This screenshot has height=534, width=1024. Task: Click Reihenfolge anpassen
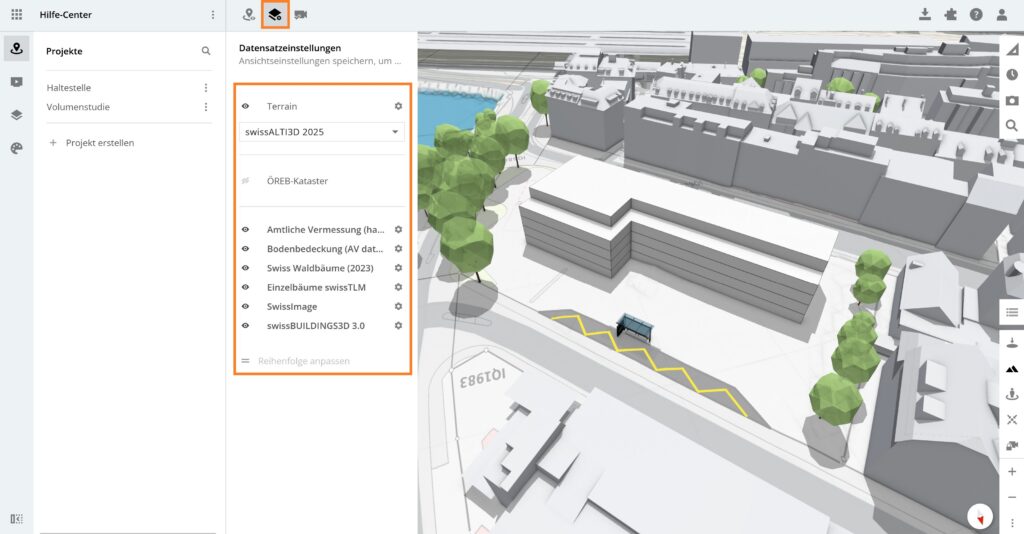tap(303, 361)
